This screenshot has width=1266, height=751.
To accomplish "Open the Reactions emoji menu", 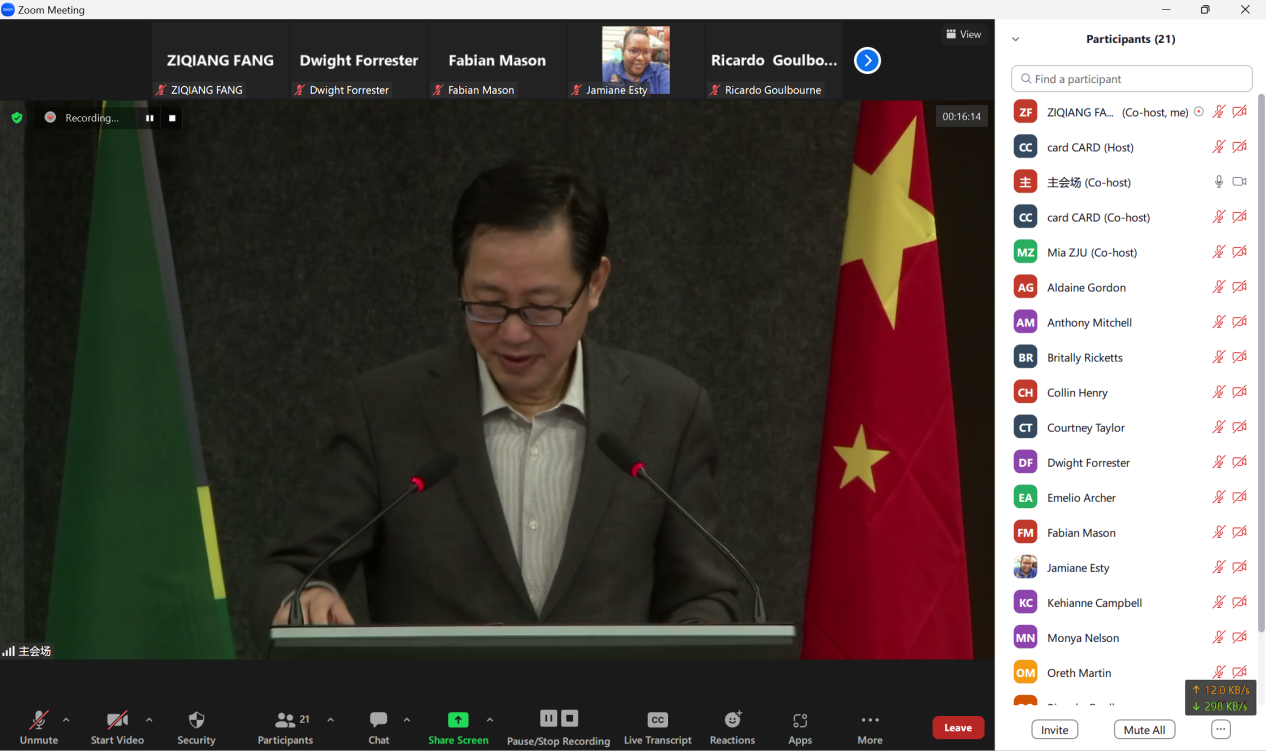I will click(732, 720).
